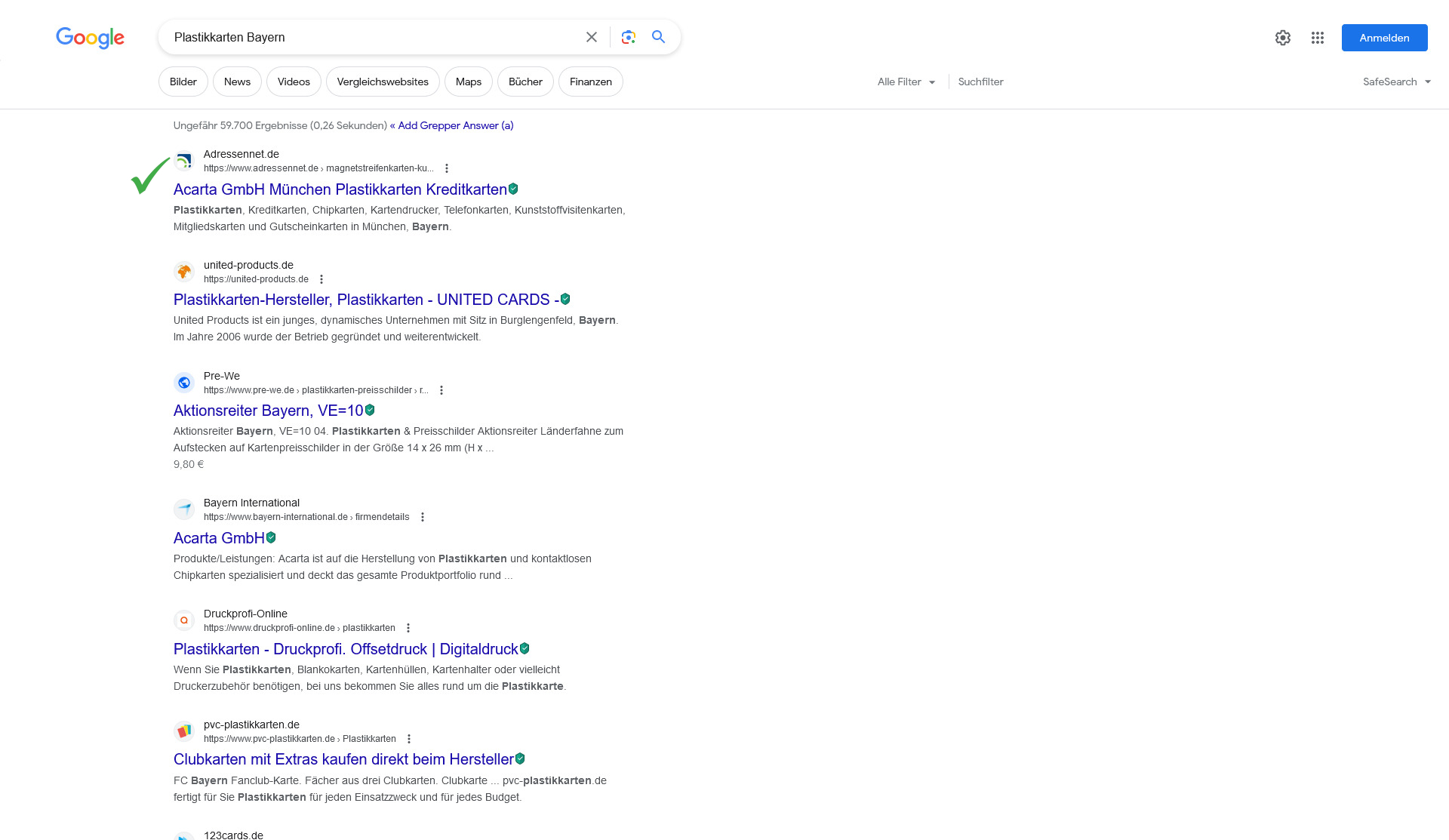The image size is (1449, 840).
Task: Open the Google apps grid icon
Action: (x=1318, y=38)
